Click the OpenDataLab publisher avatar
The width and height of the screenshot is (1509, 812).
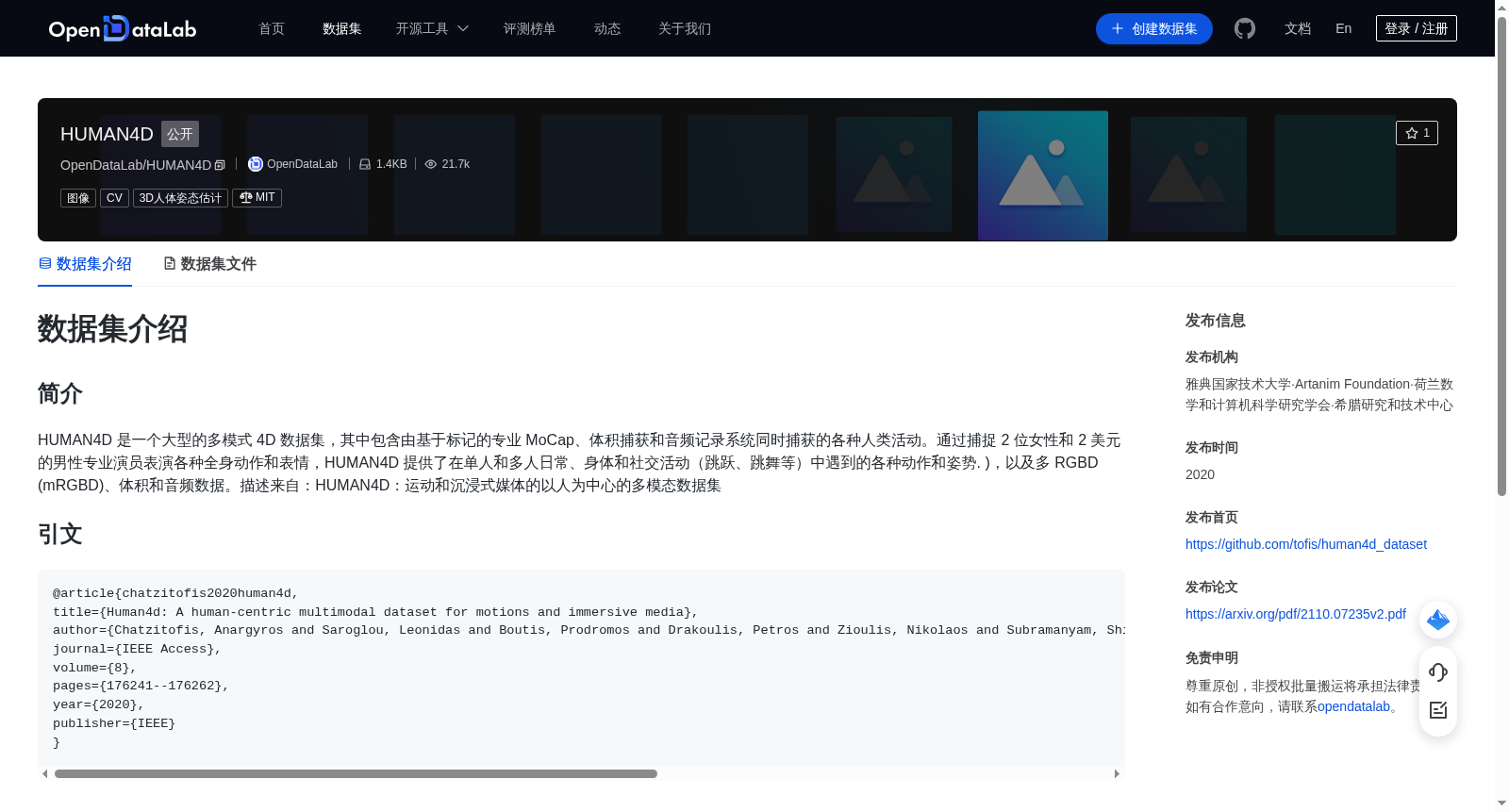255,164
